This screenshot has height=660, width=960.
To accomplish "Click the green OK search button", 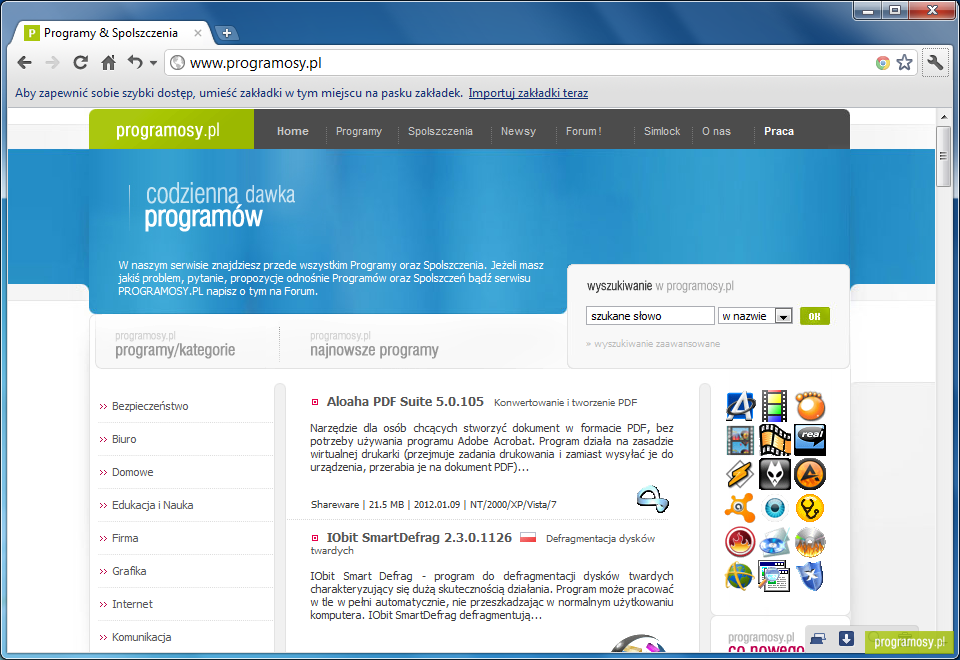I will click(x=814, y=316).
